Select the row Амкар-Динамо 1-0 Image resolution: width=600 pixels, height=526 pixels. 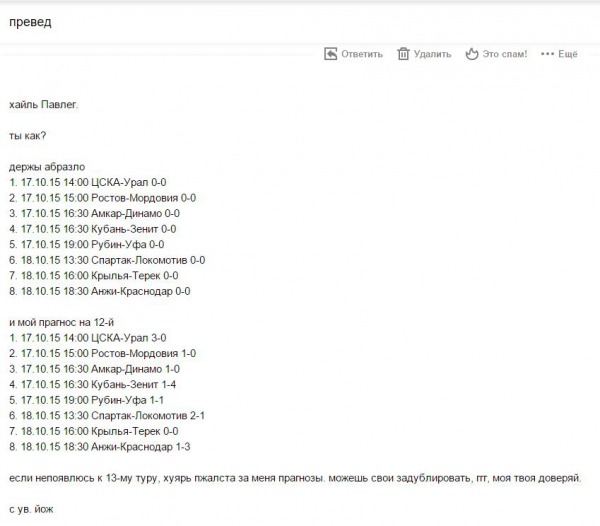tap(94, 369)
